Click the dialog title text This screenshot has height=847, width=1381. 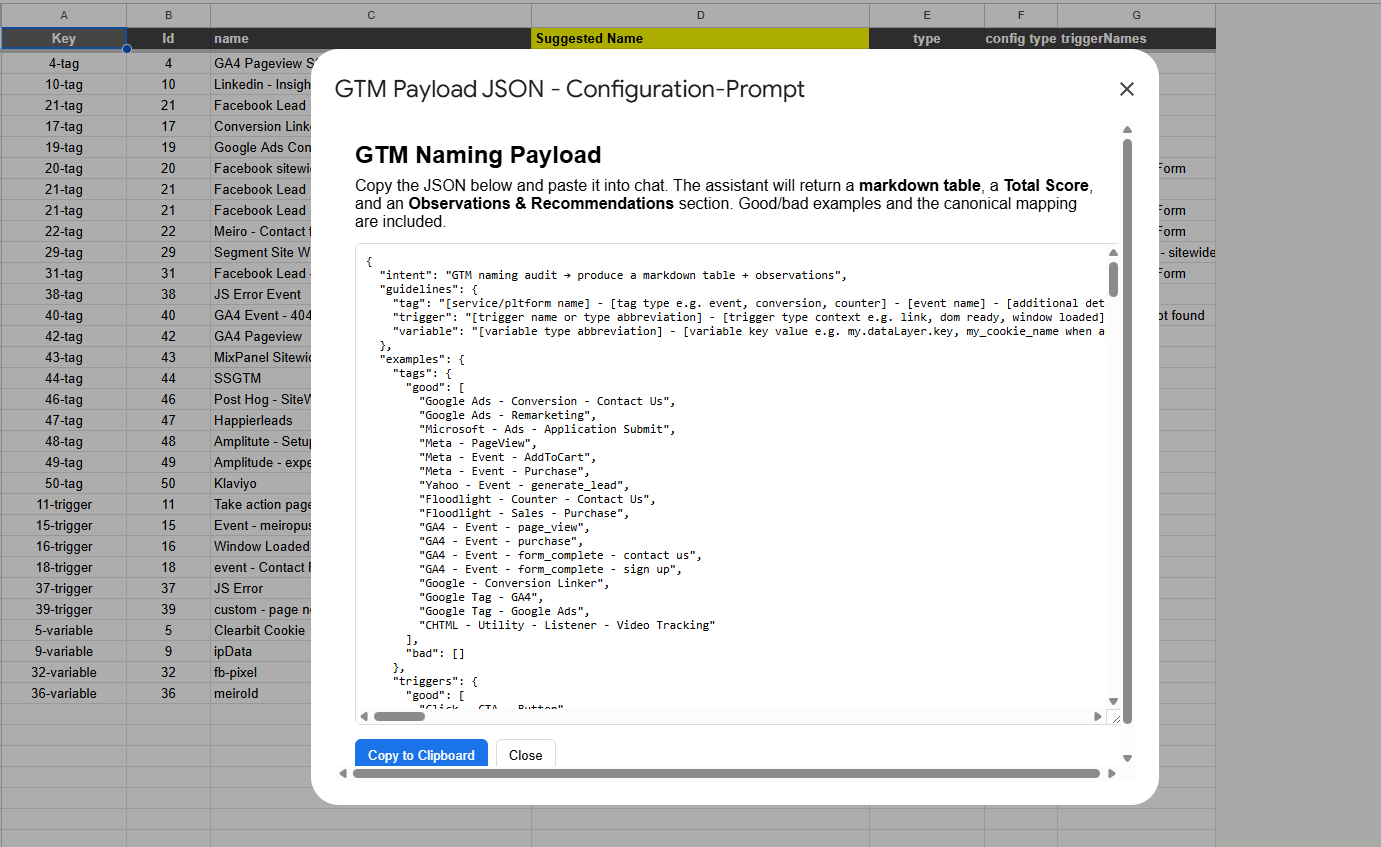(569, 89)
